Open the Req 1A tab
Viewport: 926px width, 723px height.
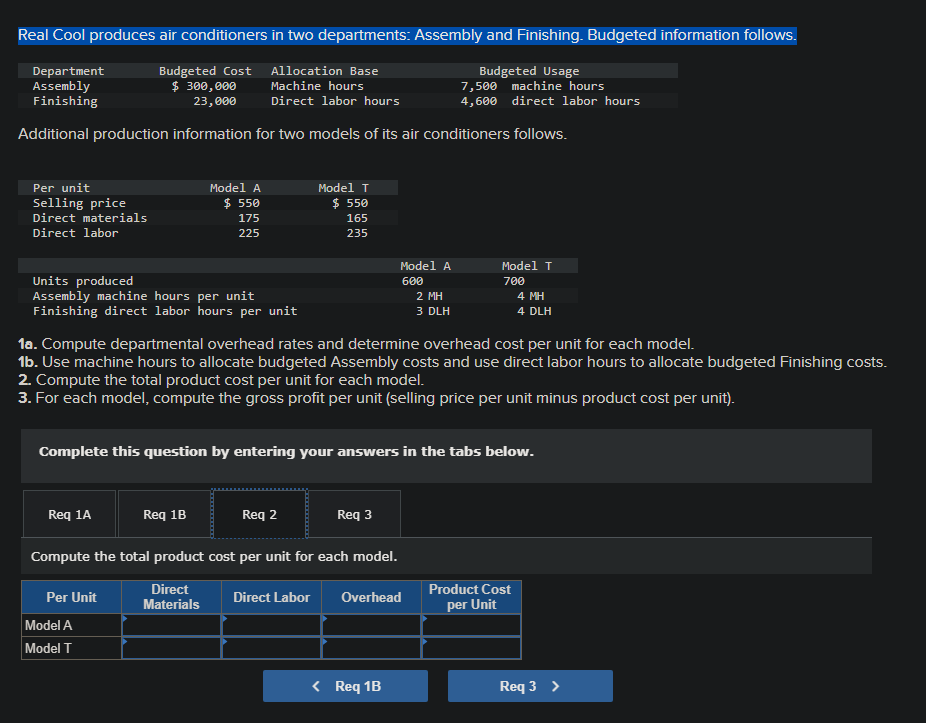pos(70,514)
